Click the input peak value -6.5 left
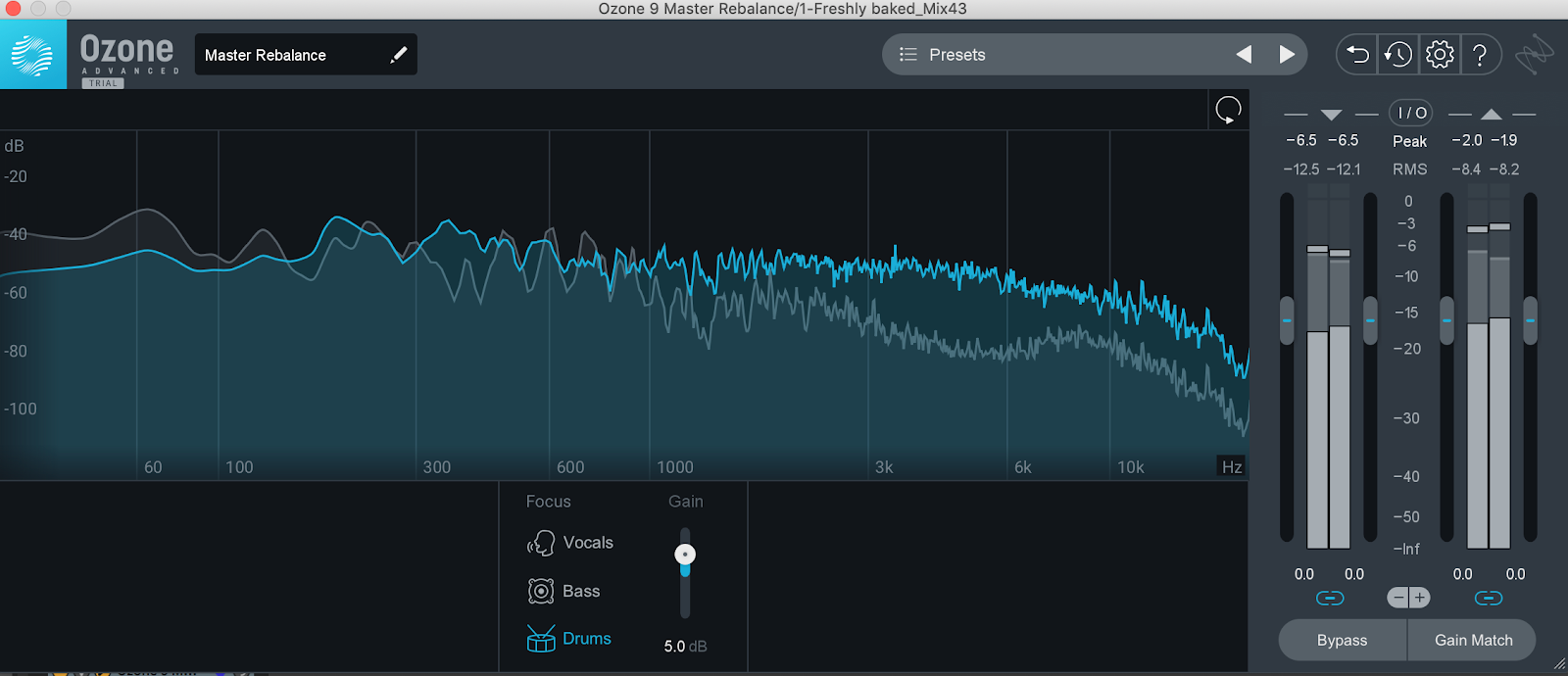 [1301, 140]
